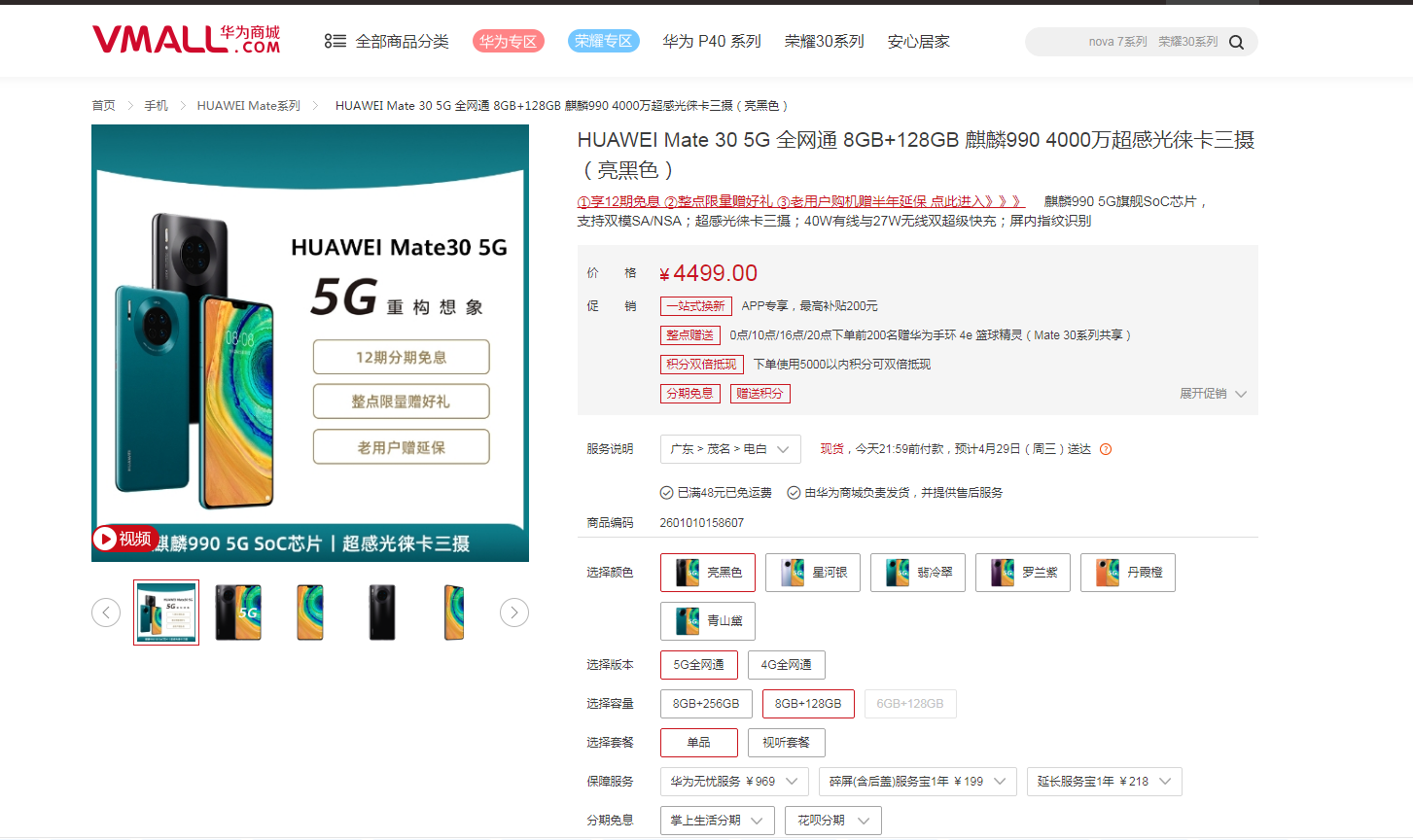The image size is (1413, 840).
Task: Open 华为无忧服务 ¥969 dropdown
Action: point(734,782)
